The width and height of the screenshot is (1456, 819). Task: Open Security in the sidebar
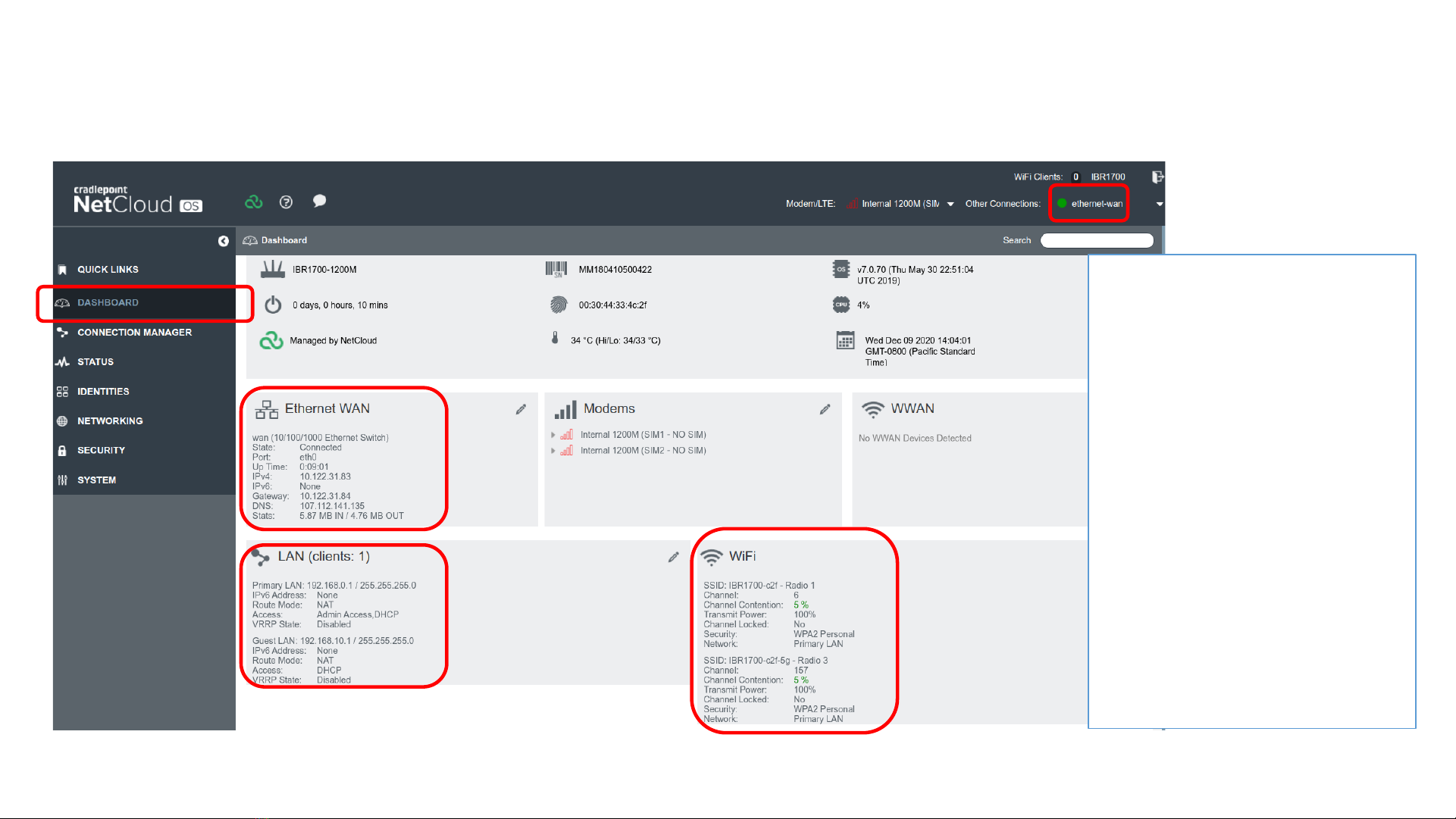click(x=101, y=451)
